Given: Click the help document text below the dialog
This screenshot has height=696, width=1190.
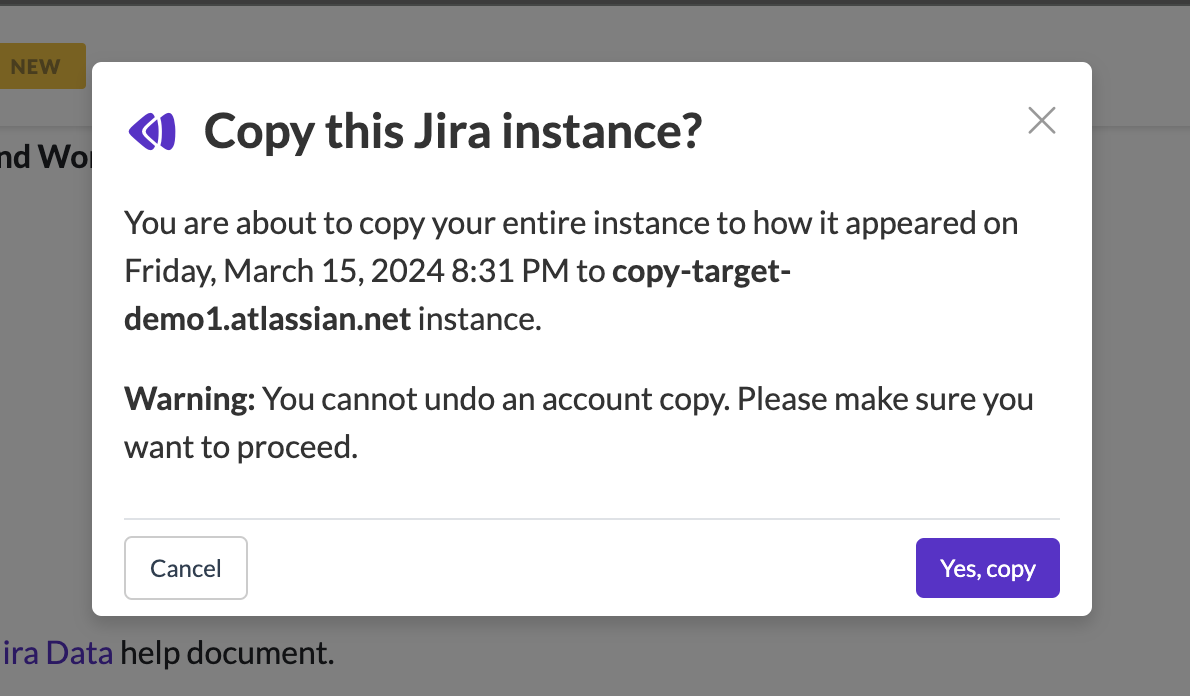Looking at the screenshot, I should pyautogui.click(x=226, y=652).
